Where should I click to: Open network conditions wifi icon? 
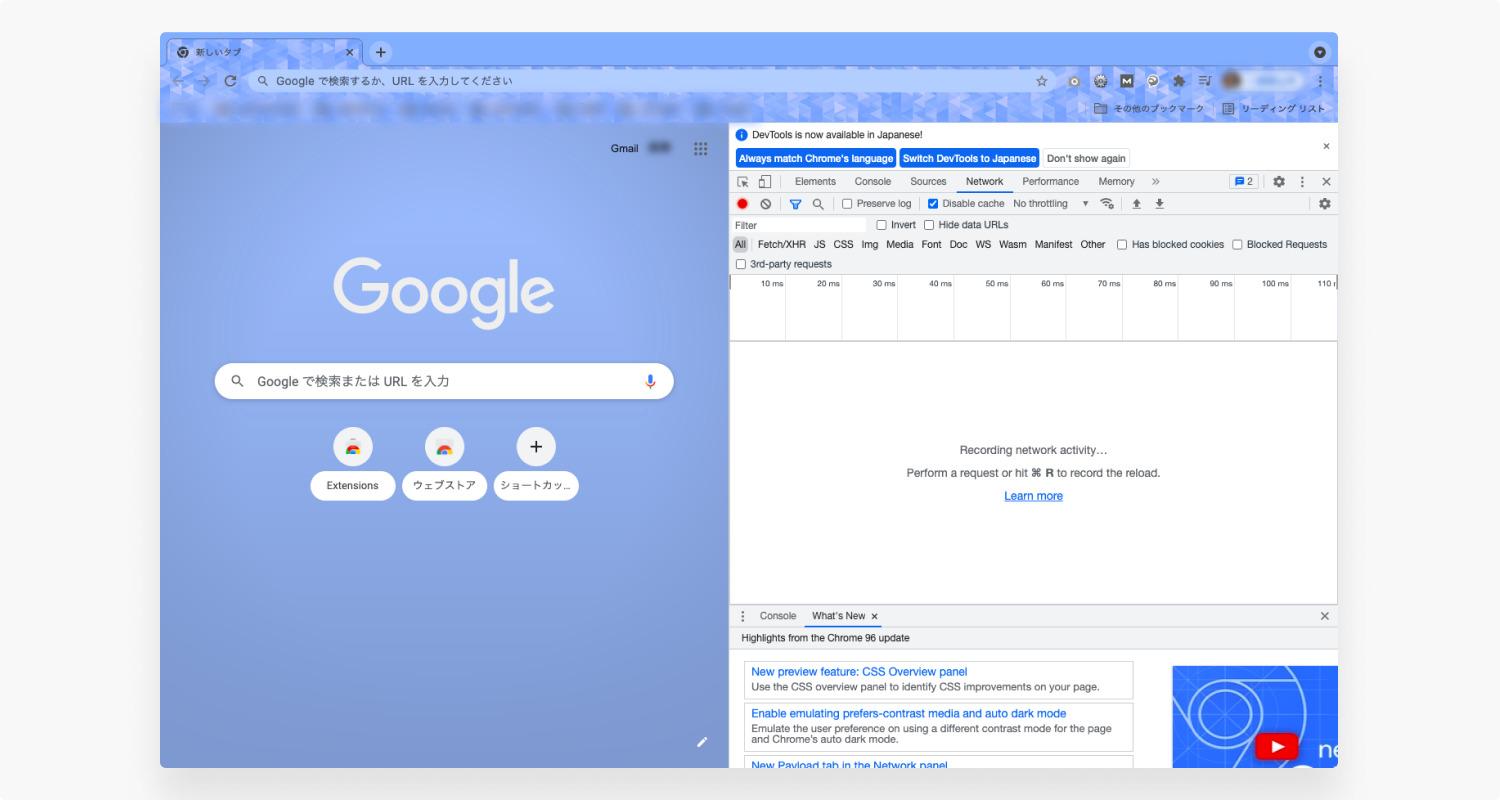1107,204
